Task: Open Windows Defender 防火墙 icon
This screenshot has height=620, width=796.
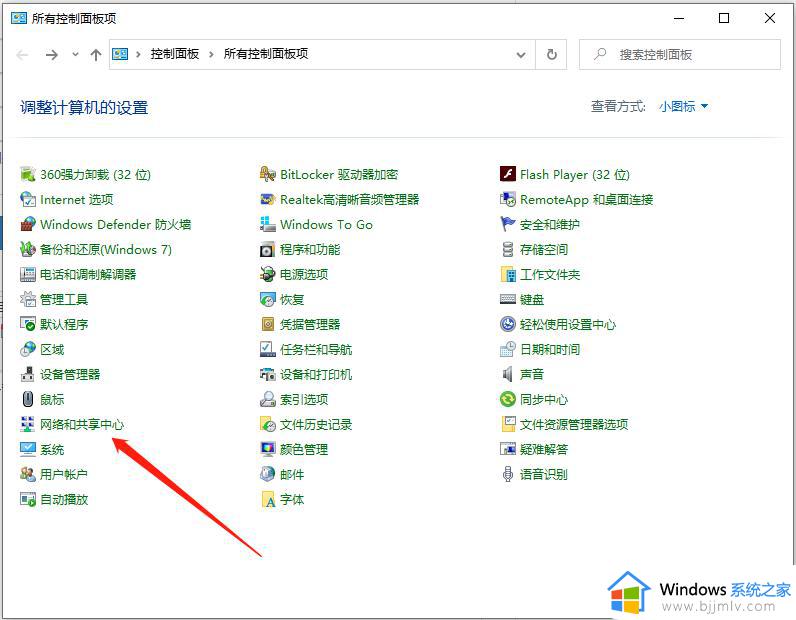Action: coord(27,224)
